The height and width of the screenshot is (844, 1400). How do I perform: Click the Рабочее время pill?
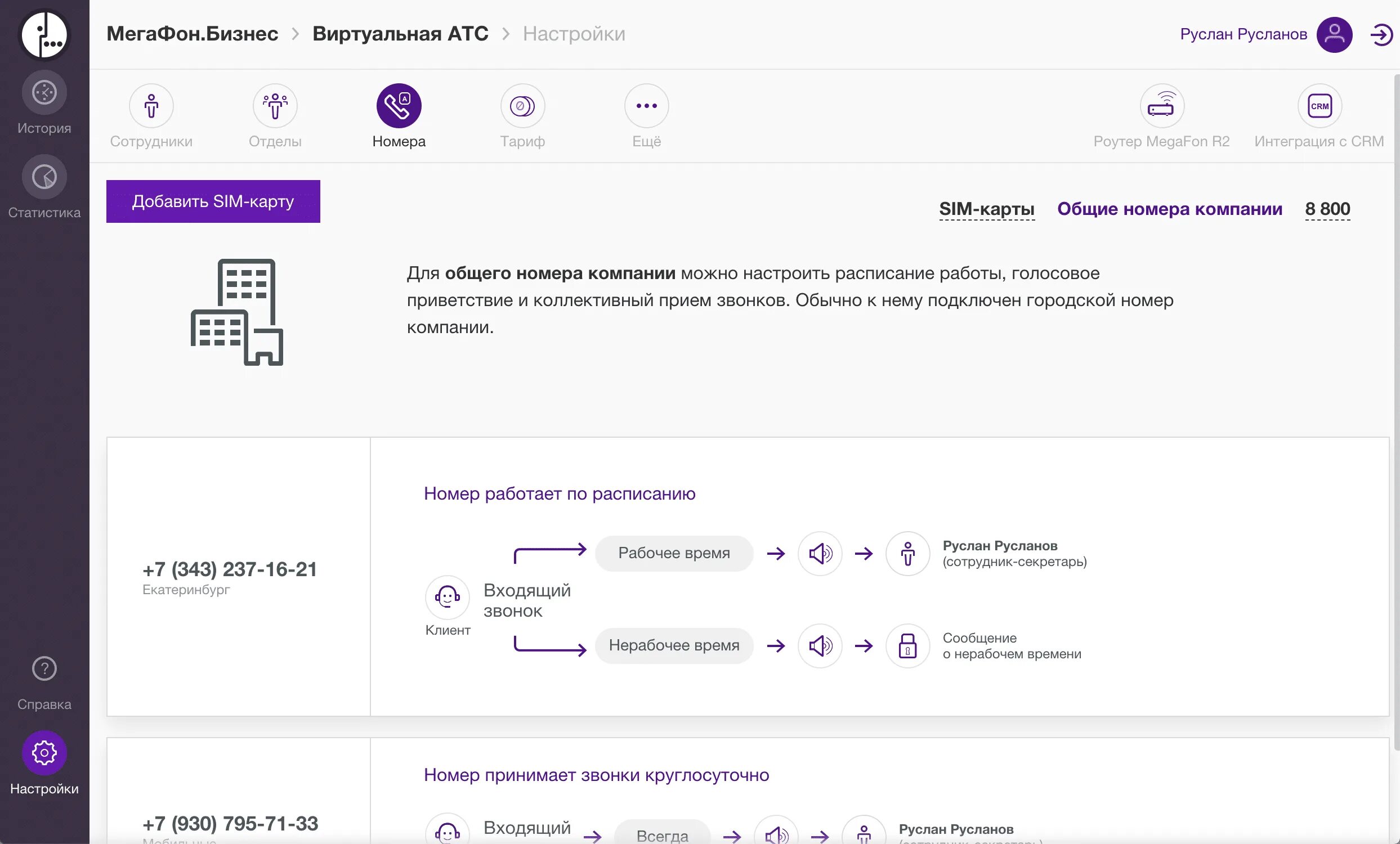674,553
